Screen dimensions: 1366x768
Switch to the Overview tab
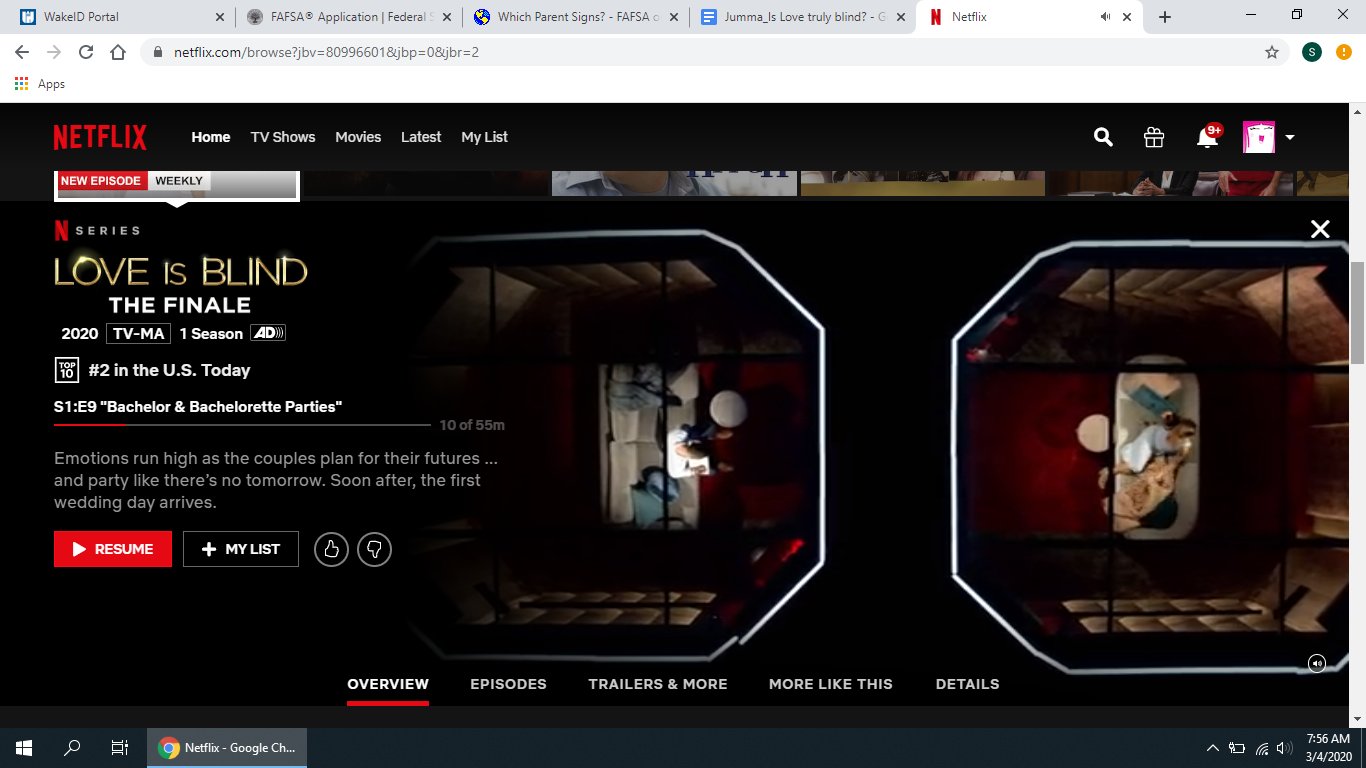(388, 684)
